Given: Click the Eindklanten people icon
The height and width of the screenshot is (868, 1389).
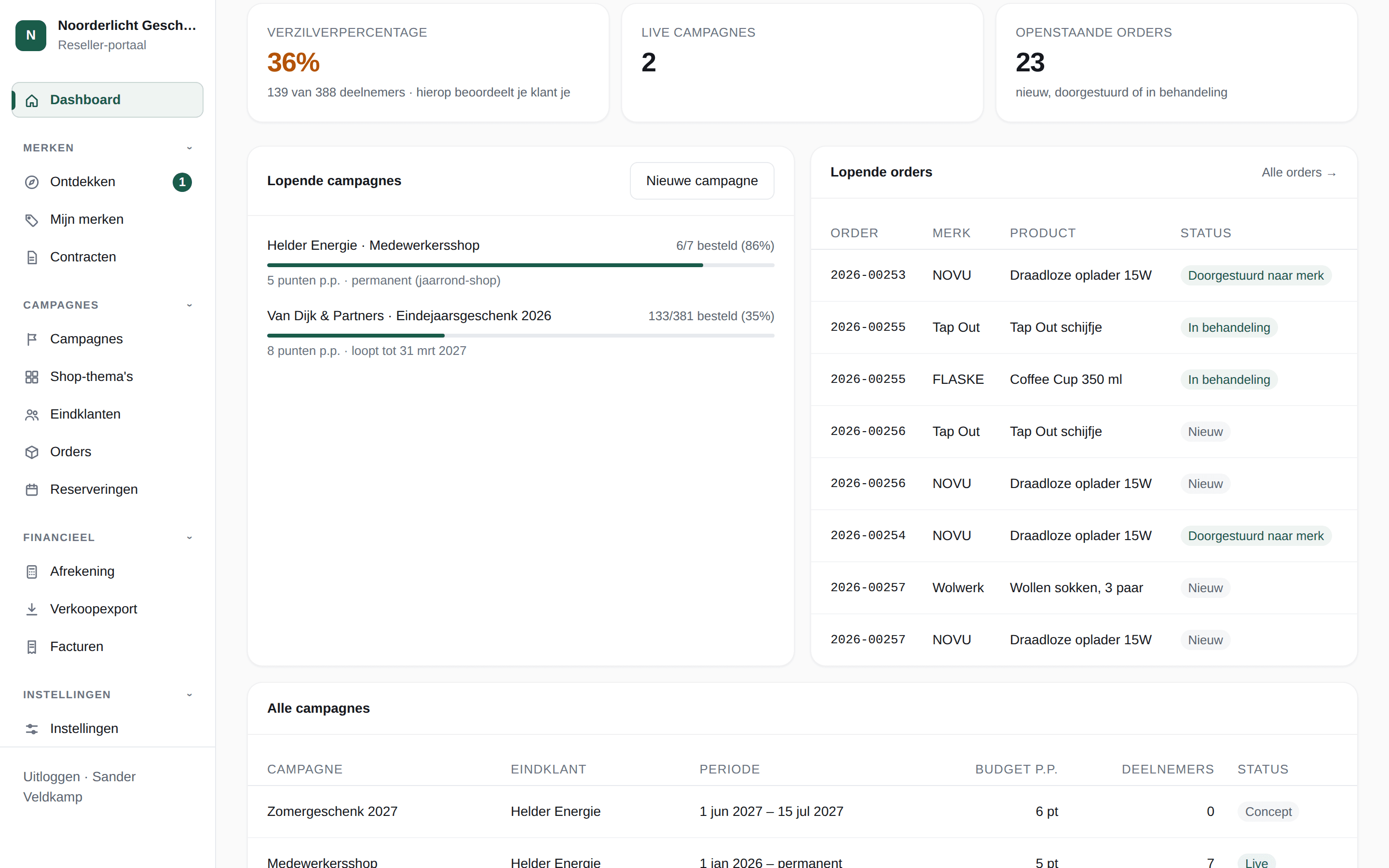Looking at the screenshot, I should (x=31, y=415).
